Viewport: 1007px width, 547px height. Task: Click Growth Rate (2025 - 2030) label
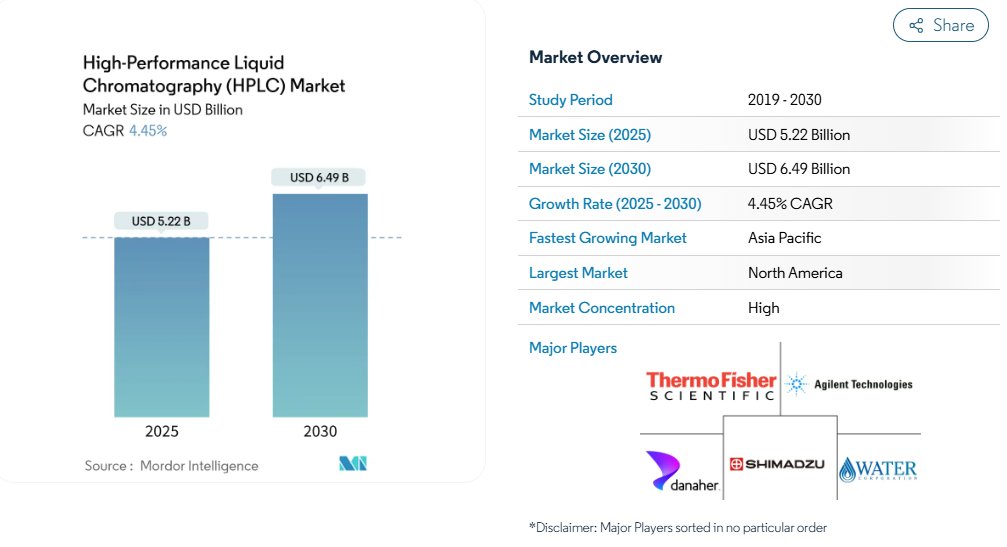click(615, 204)
